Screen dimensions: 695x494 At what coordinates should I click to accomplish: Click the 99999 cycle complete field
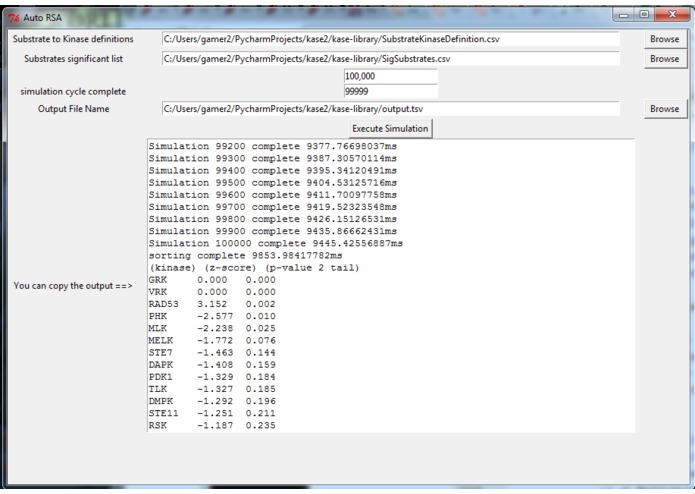point(390,91)
